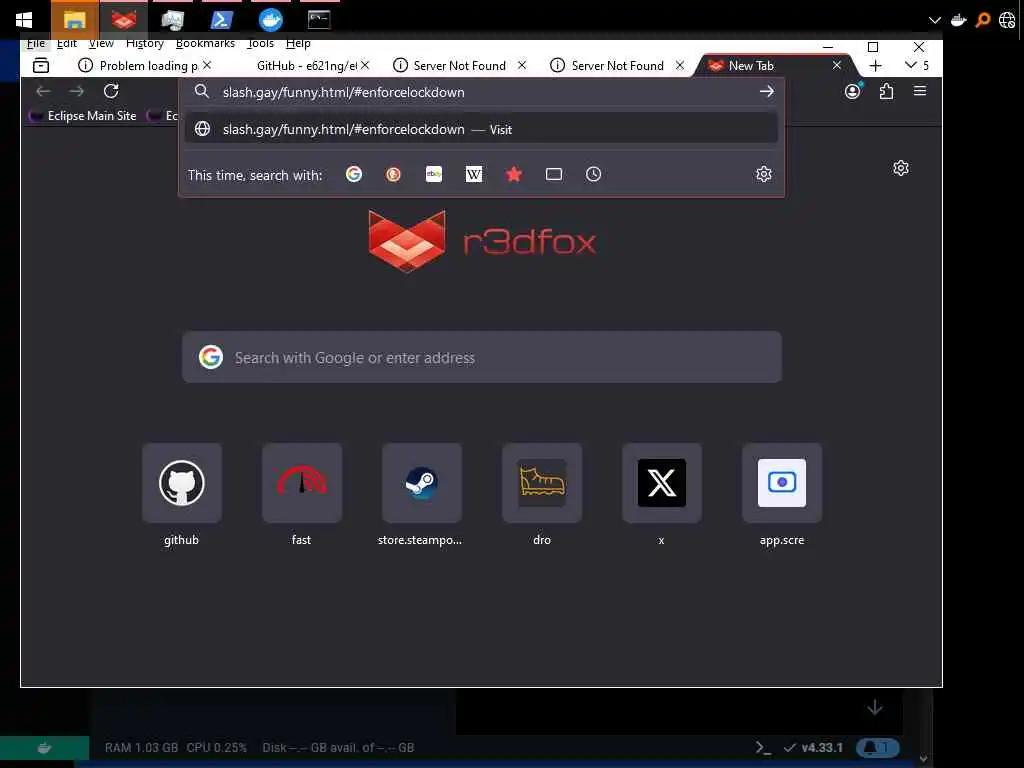1024x768 pixels.
Task: Open the account profile icon
Action: (852, 91)
